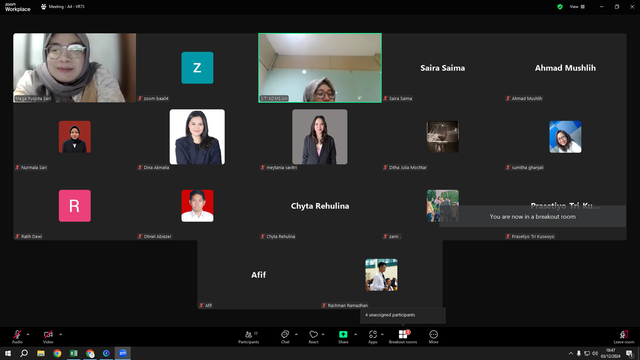Expand reaction options arrow beside React

(x=323, y=334)
